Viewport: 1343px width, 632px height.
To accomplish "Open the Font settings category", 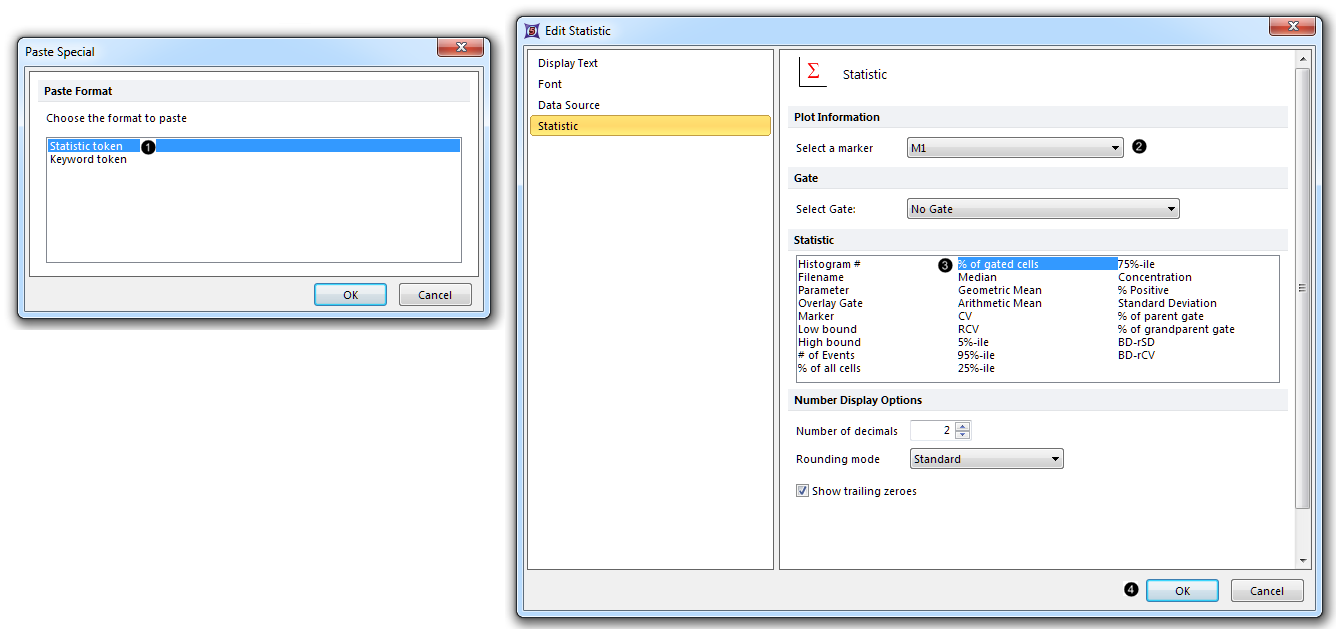I will [x=550, y=84].
